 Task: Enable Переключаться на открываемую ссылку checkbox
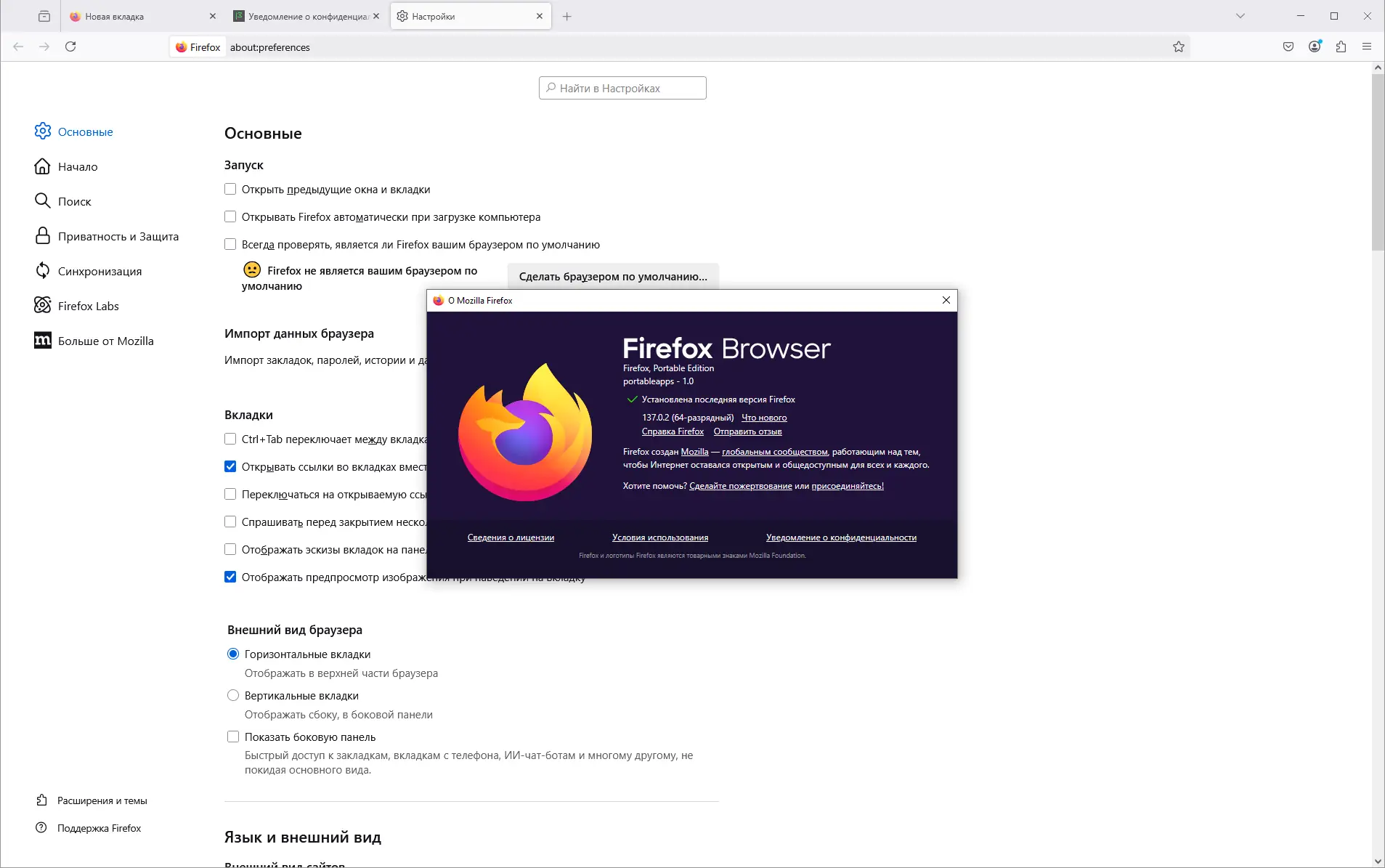[230, 494]
